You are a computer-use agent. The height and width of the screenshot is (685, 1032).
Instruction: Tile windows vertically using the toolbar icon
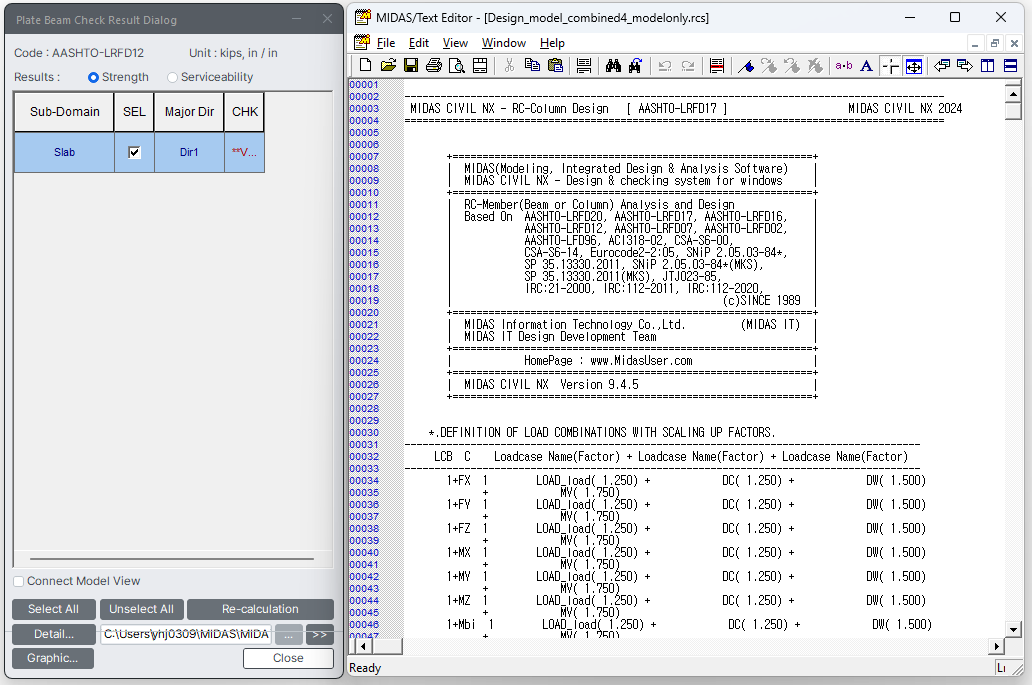[x=988, y=65]
